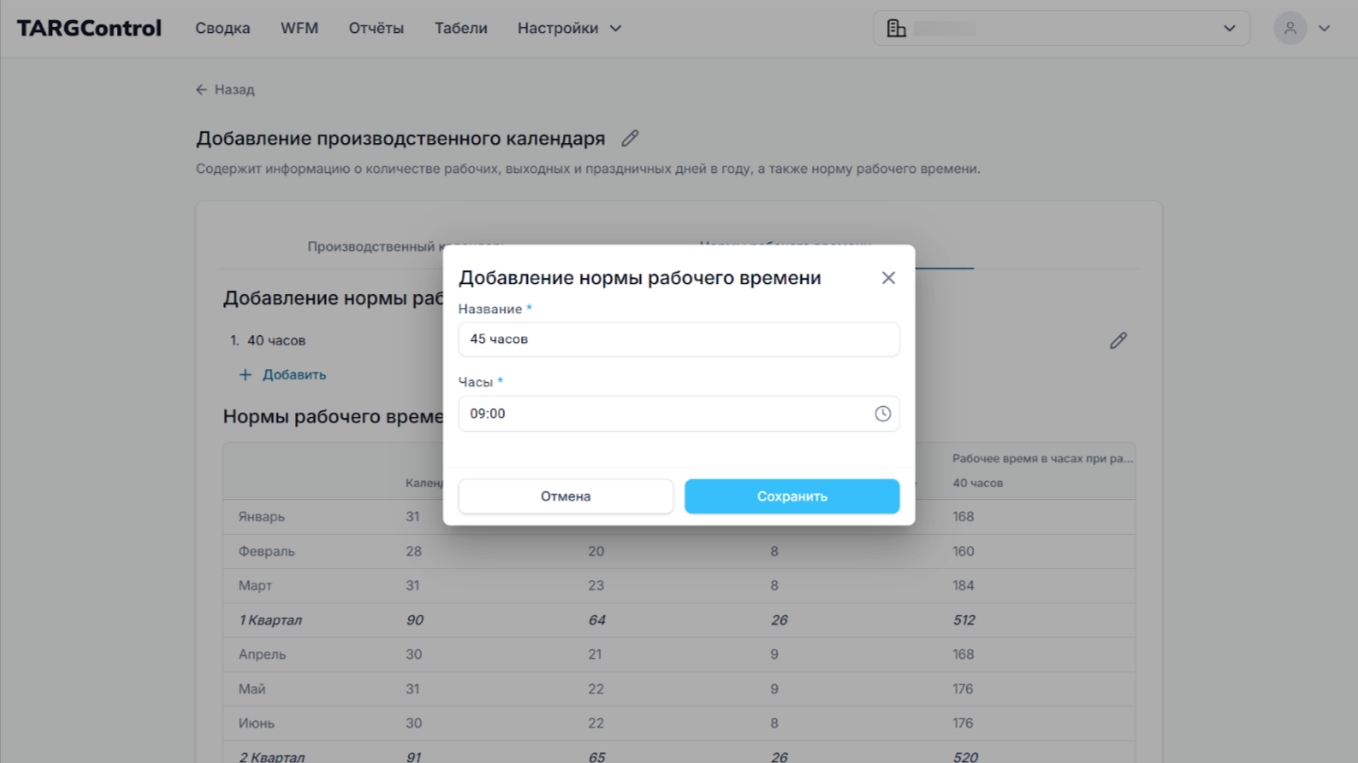This screenshot has width=1358, height=763.
Task: Focus the Название text field
Action: [678, 340]
